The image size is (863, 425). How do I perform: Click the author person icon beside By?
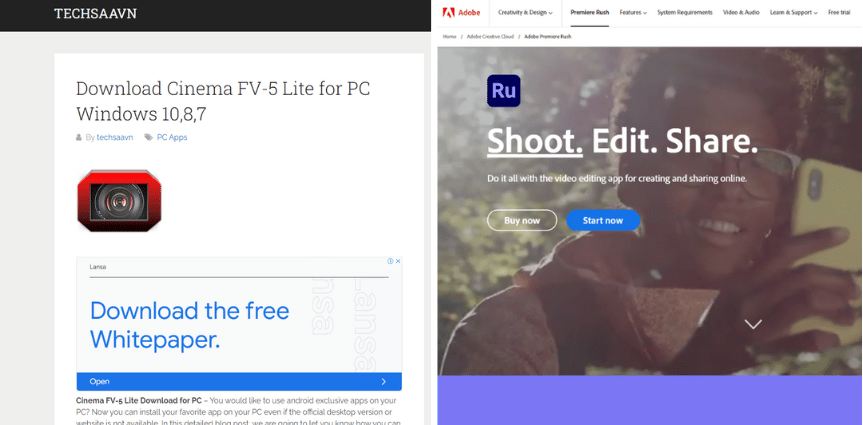(x=79, y=138)
